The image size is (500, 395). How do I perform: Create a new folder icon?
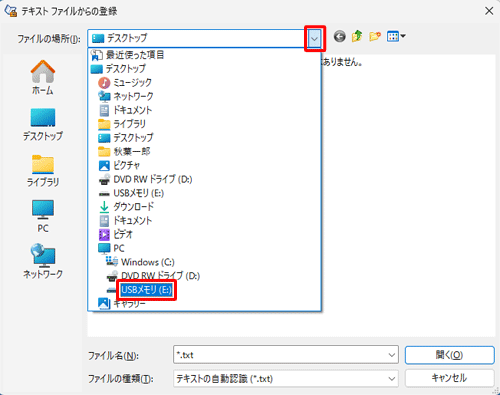point(375,36)
